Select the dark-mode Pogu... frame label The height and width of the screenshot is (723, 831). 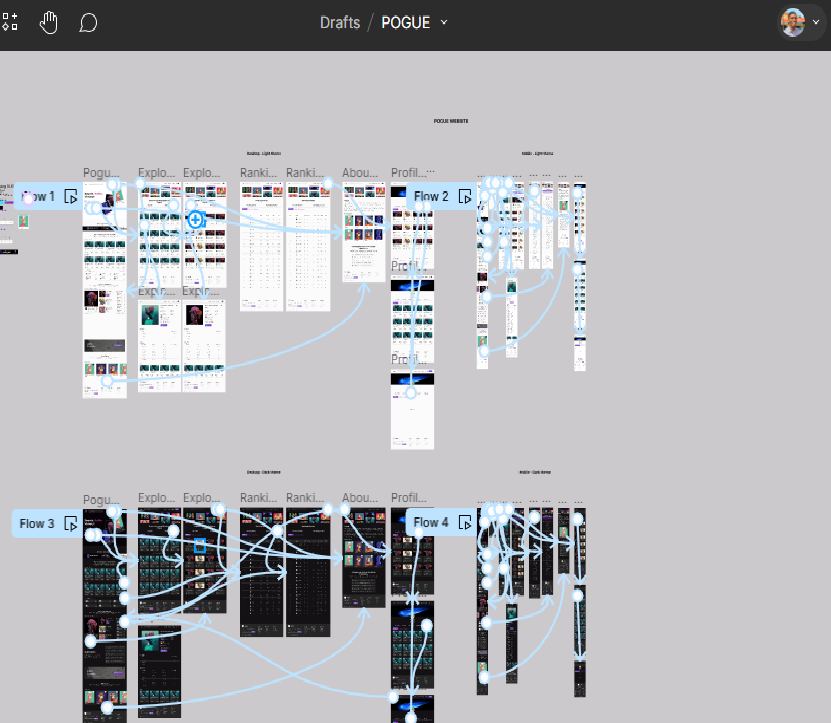point(101,500)
